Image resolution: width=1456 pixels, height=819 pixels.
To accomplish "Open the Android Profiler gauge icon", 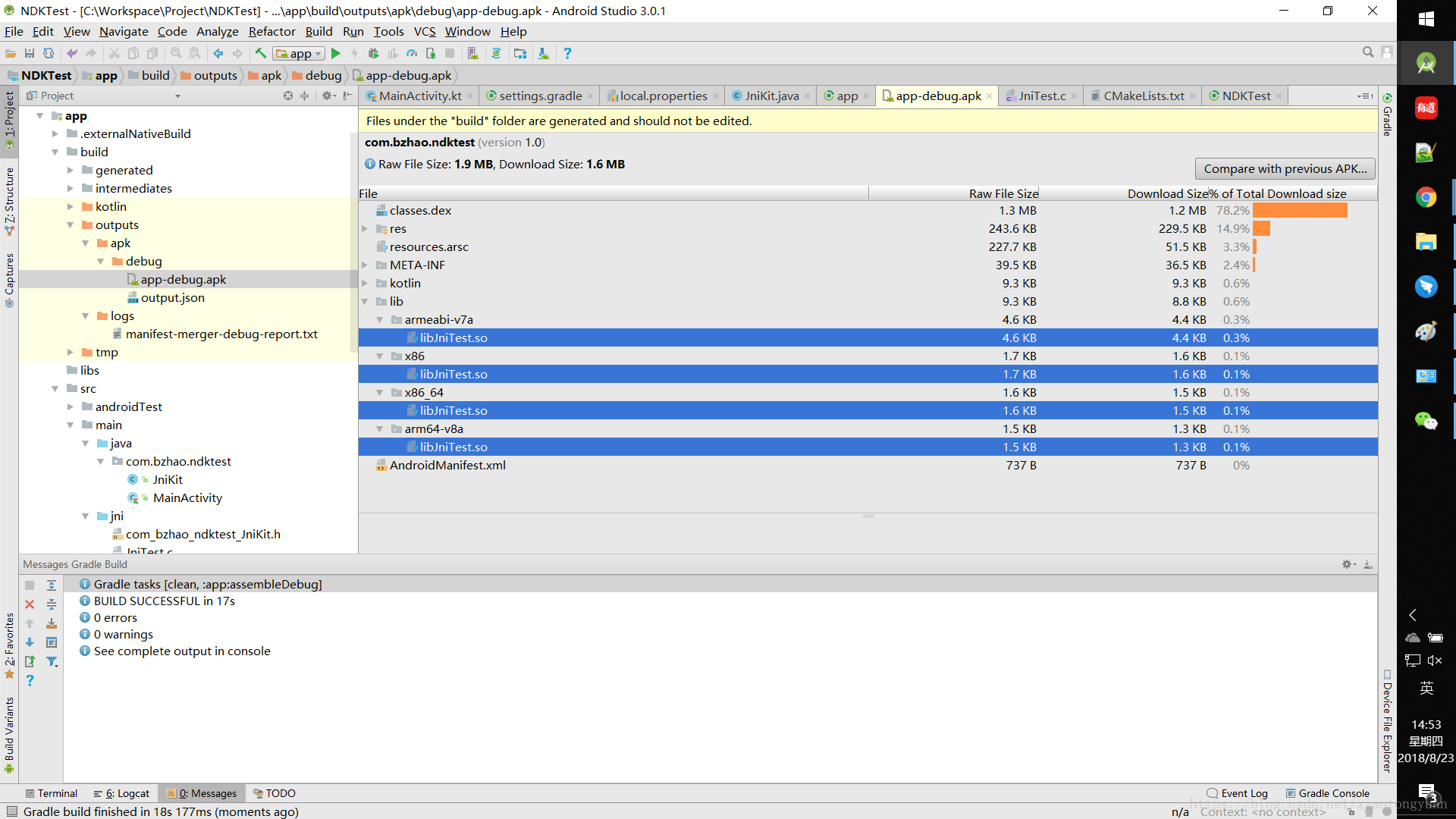I will 412,53.
